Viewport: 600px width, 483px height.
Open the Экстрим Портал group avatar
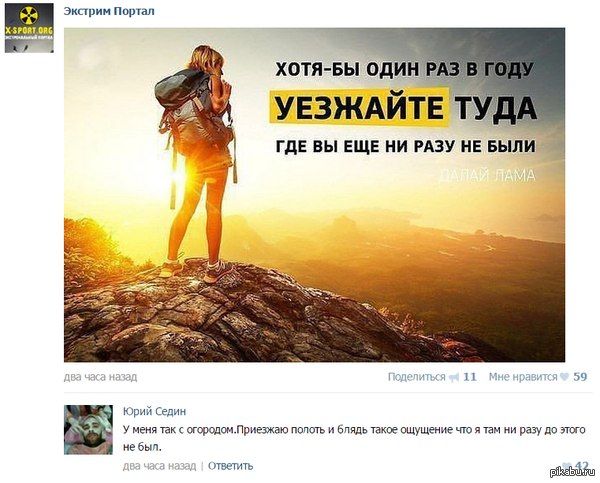pyautogui.click(x=29, y=28)
